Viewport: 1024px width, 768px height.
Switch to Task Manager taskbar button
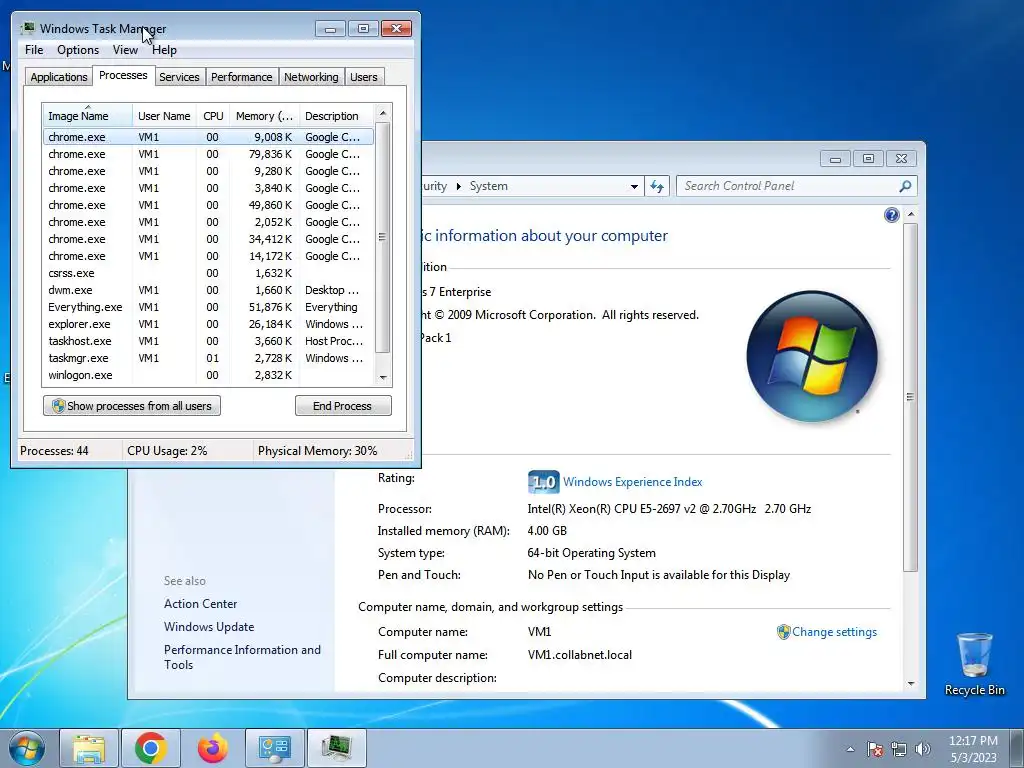336,748
